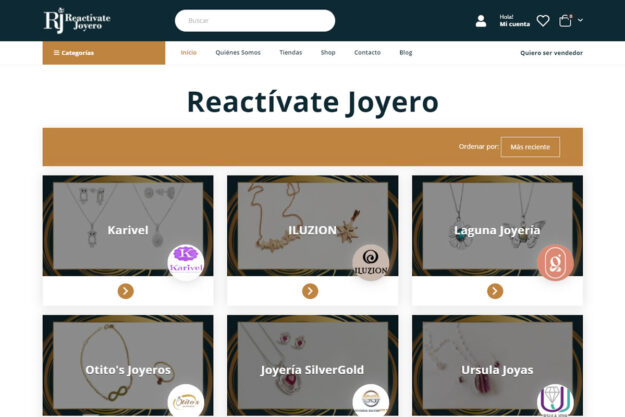Open the Laguna Joyería store banner
Image resolution: width=625 pixels, height=417 pixels.
coord(497,226)
